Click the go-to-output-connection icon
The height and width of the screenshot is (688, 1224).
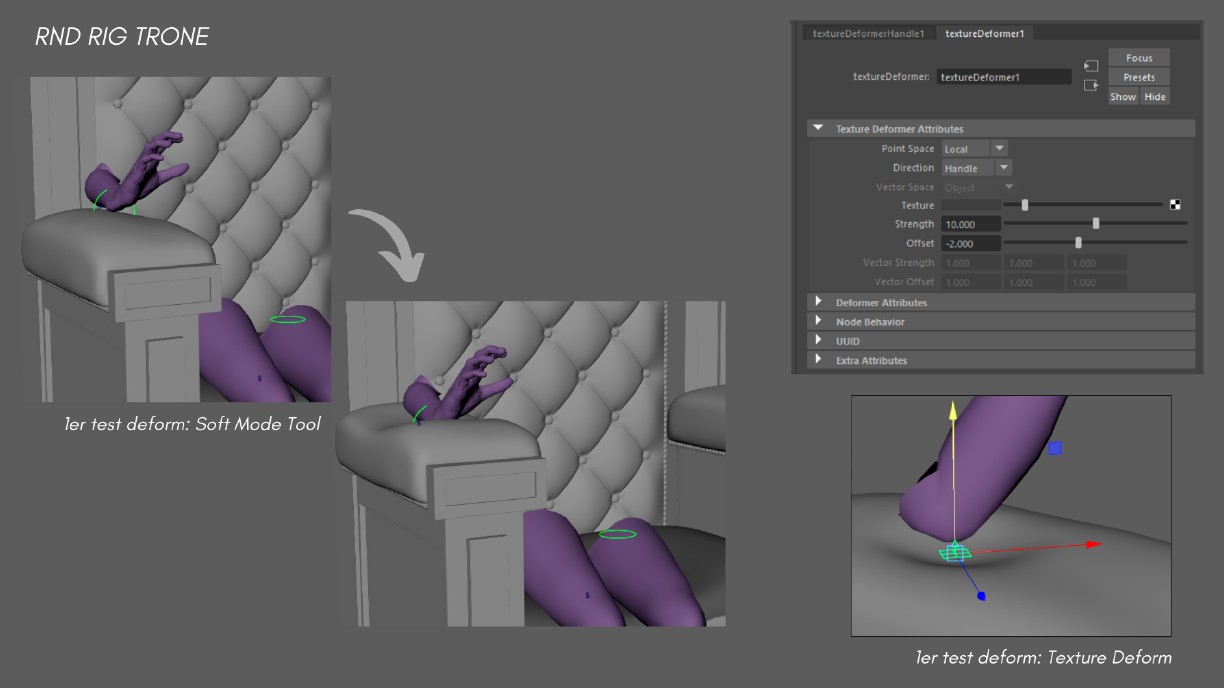point(1091,85)
